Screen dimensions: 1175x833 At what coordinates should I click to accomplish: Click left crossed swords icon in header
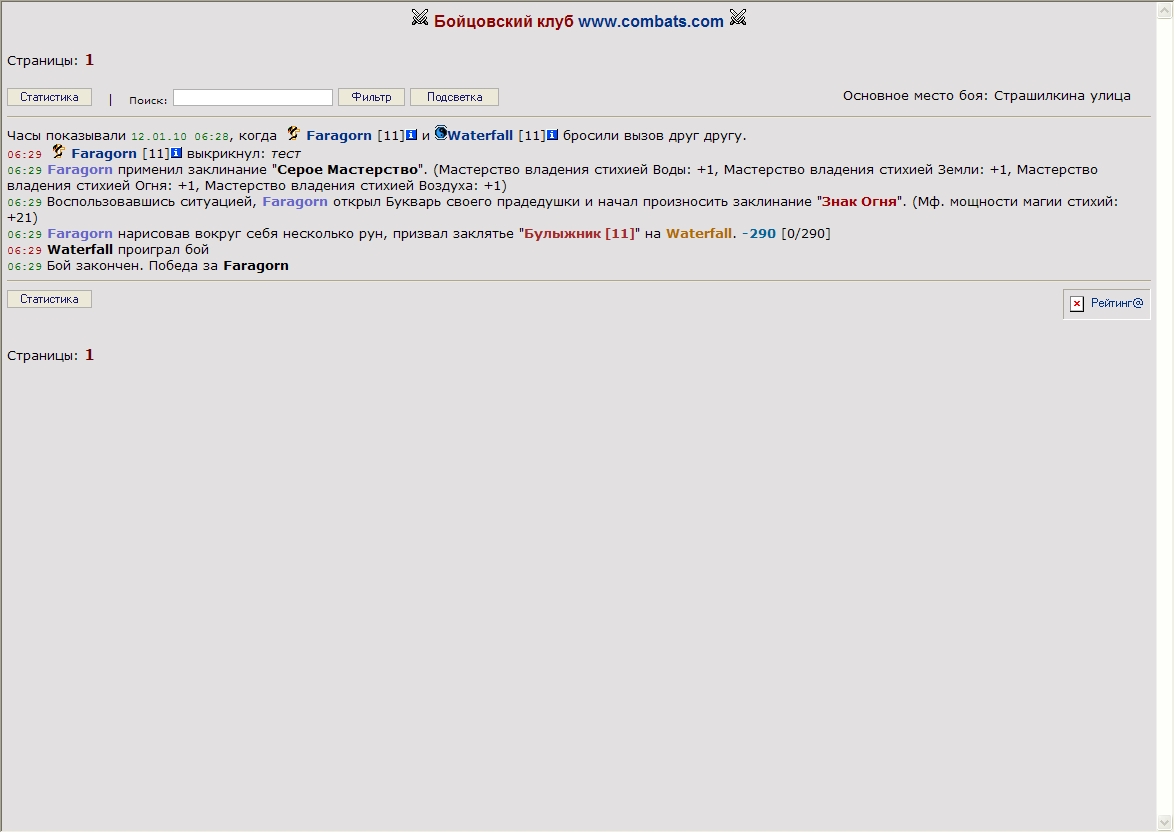click(x=420, y=17)
